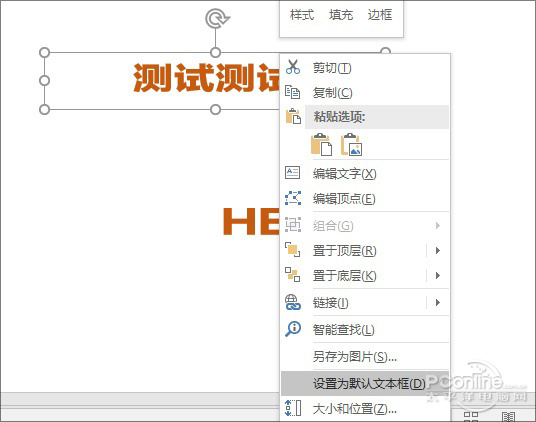536x422 pixels.
Task: Click the scissors Cut icon
Action: (x=293, y=67)
